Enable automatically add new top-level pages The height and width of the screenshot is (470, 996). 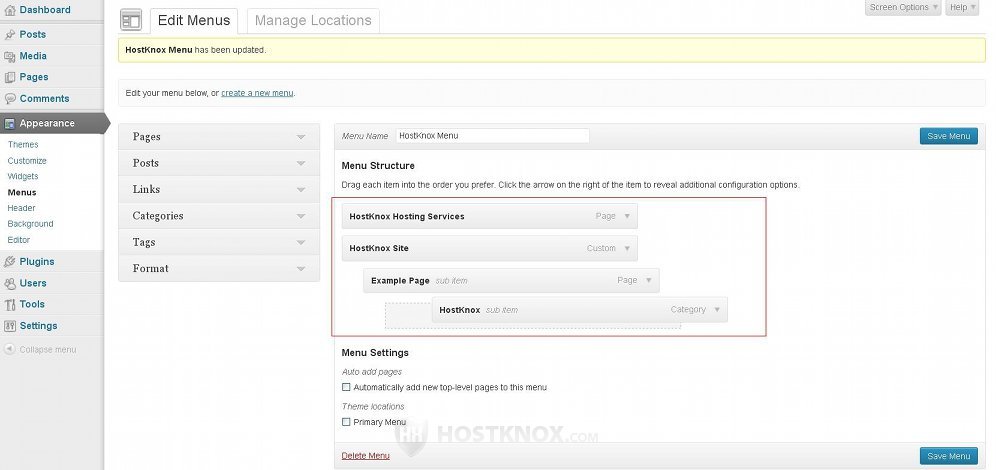pyautogui.click(x=346, y=387)
